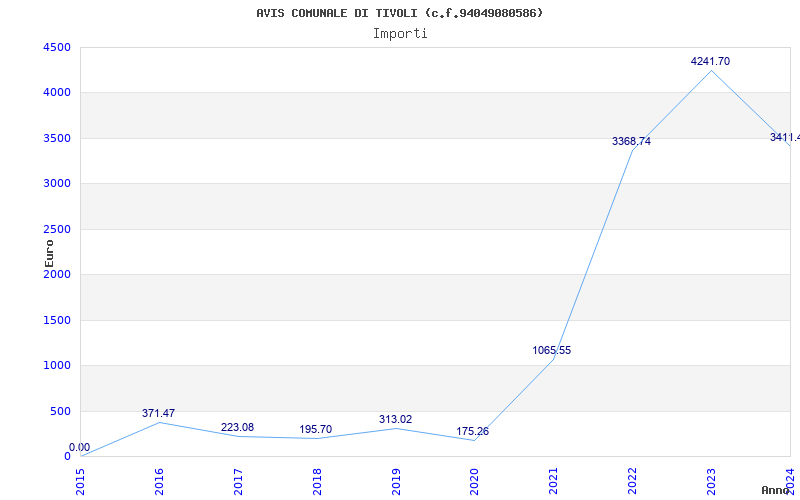The height and width of the screenshot is (500, 800).
Task: Click the 2017 x-axis tick label
Action: click(238, 482)
